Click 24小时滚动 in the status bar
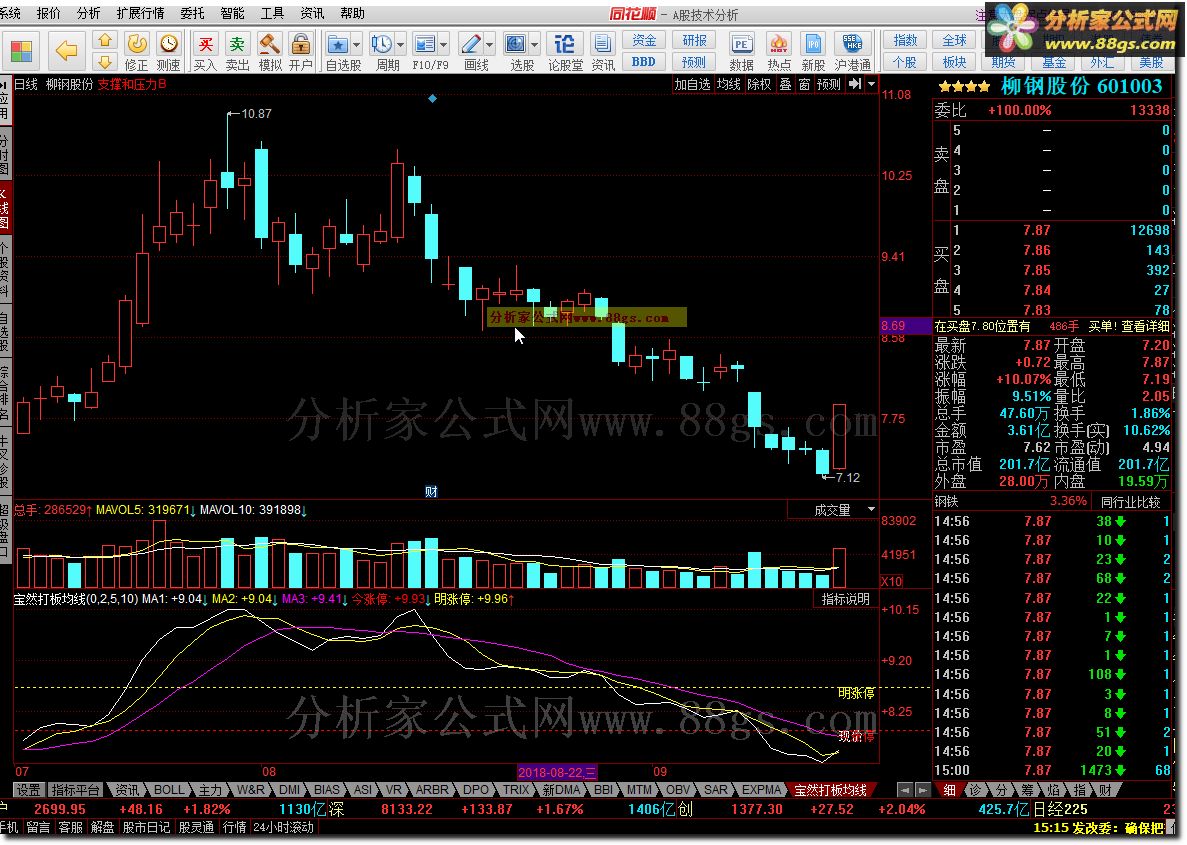 click(x=283, y=827)
